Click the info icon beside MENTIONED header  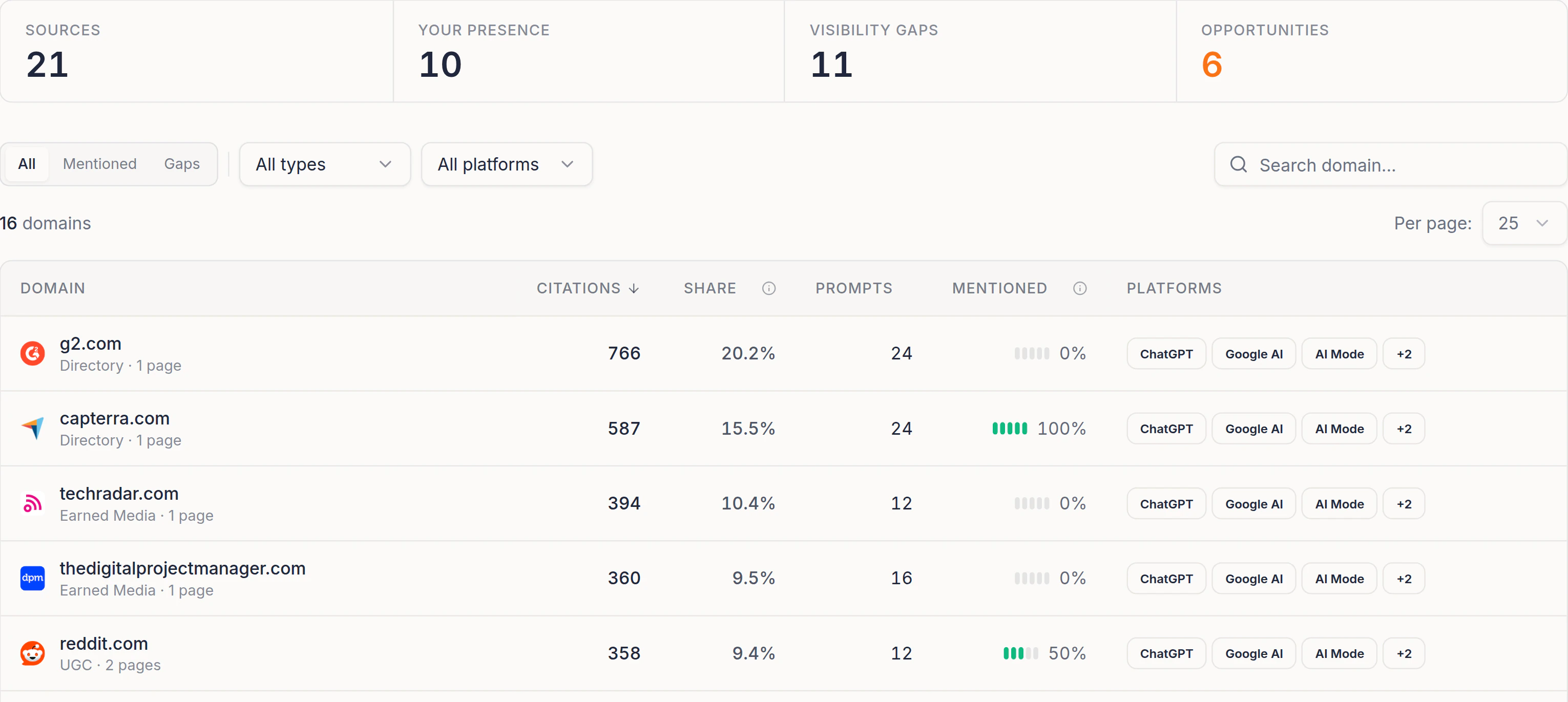pos(1080,288)
